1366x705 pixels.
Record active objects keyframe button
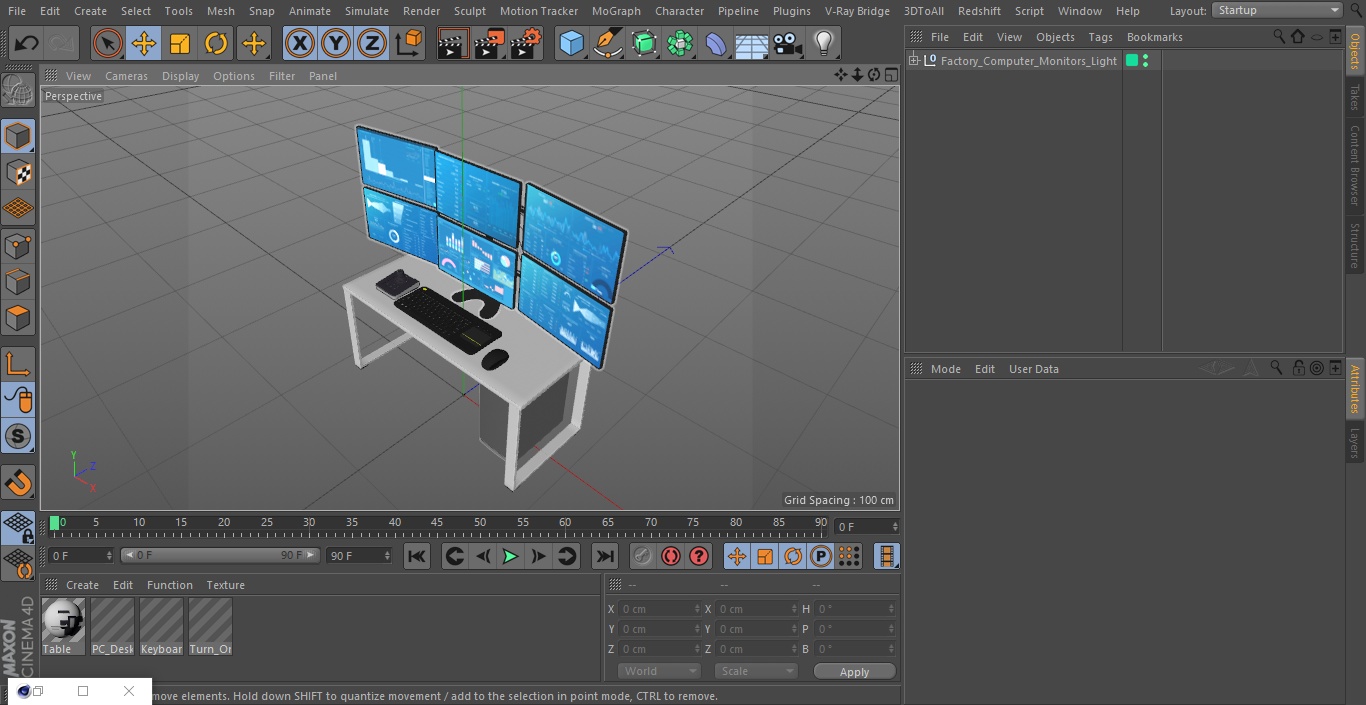pyautogui.click(x=642, y=556)
